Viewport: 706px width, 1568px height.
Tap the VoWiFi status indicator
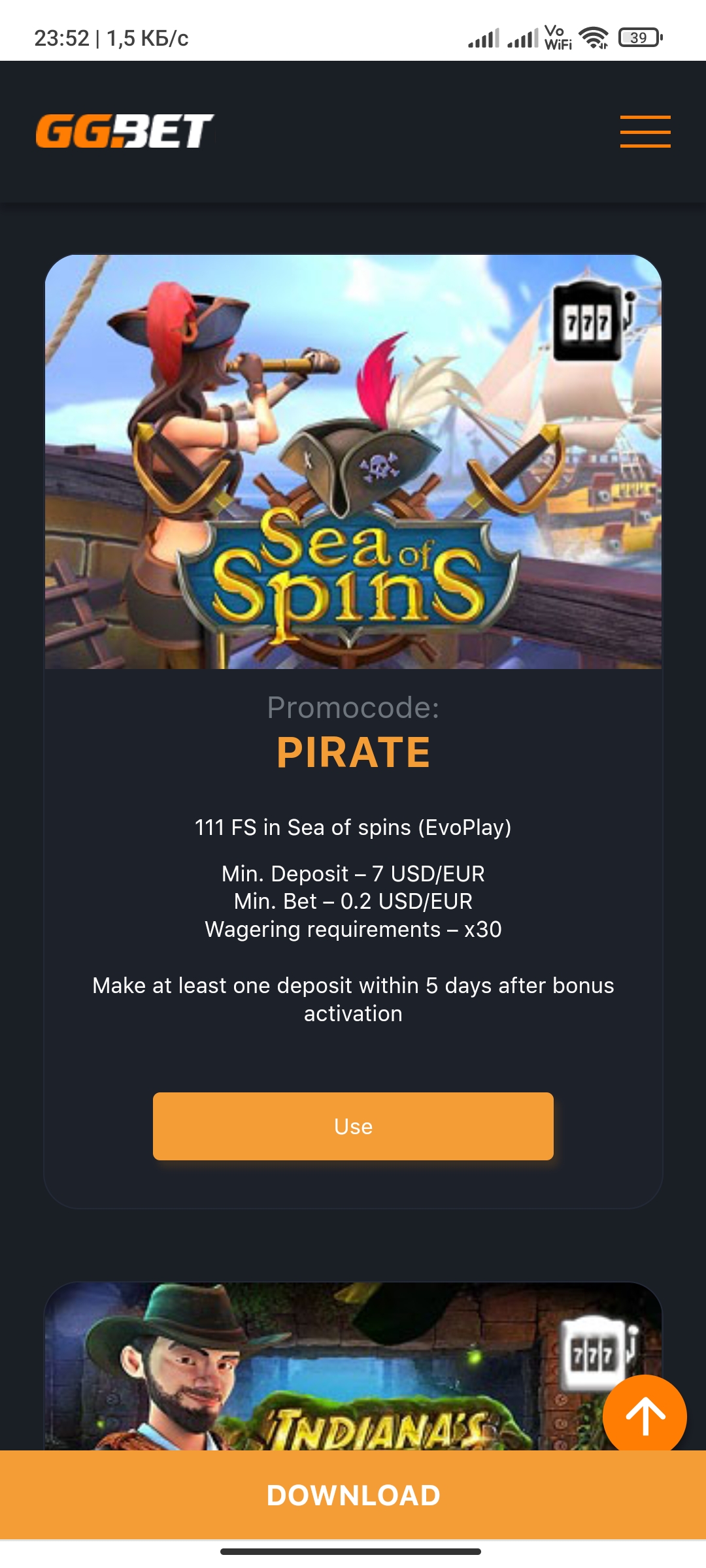pos(558,38)
